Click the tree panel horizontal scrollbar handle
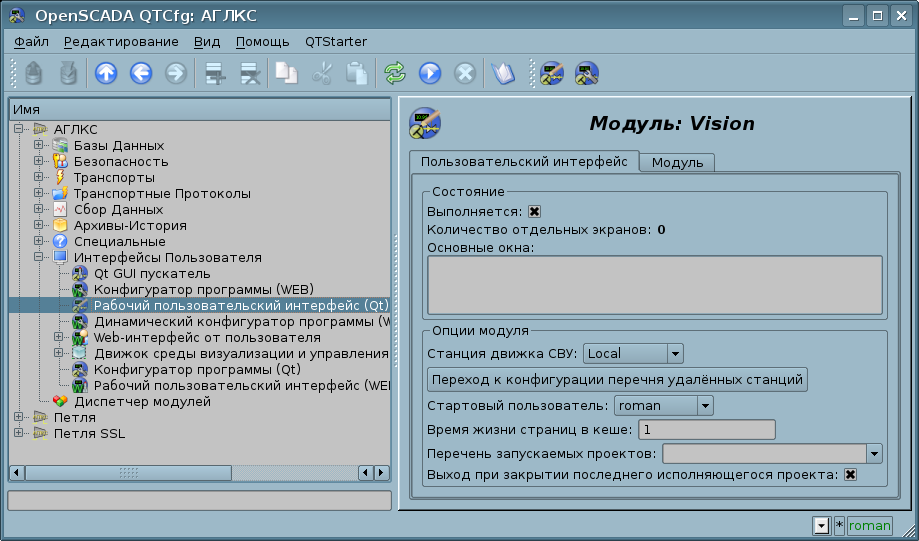Screen dimensions: 919x541 tap(128, 473)
